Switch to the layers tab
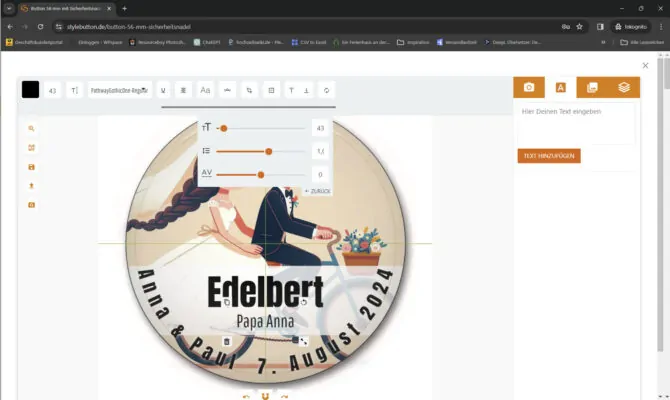The height and width of the screenshot is (400, 670). point(624,87)
